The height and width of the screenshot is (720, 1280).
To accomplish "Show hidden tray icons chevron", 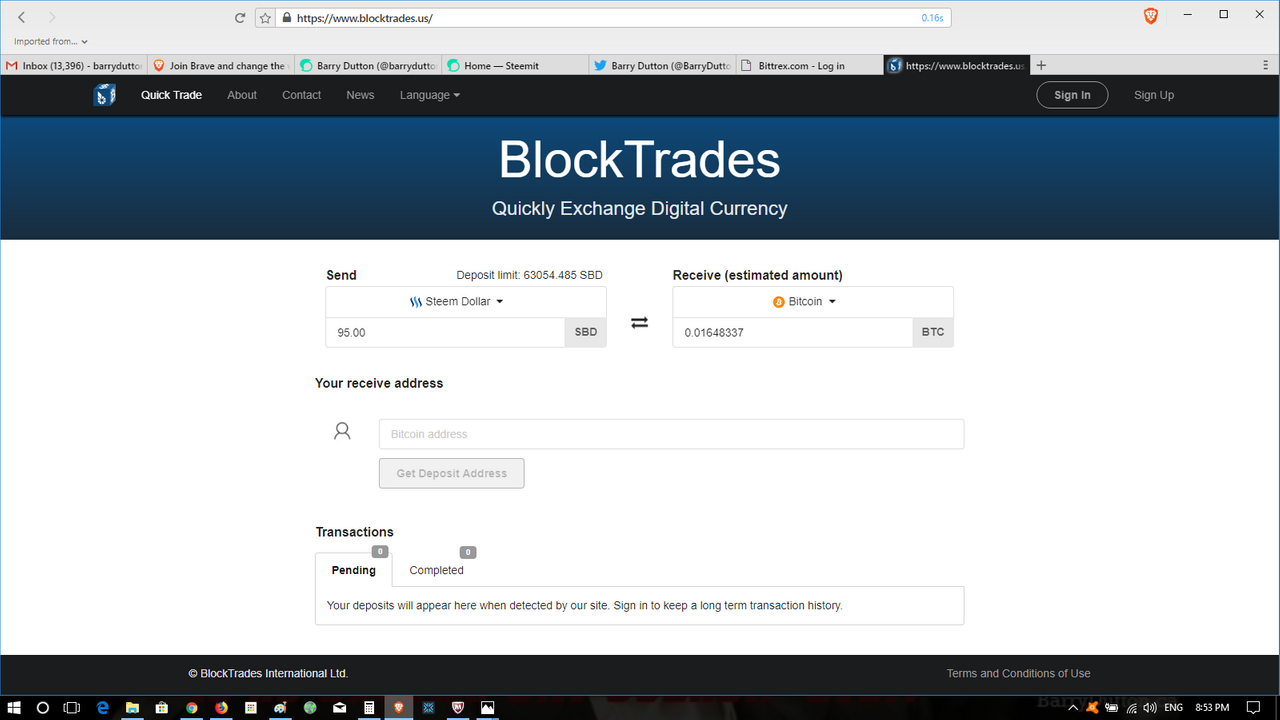I will (x=1074, y=707).
